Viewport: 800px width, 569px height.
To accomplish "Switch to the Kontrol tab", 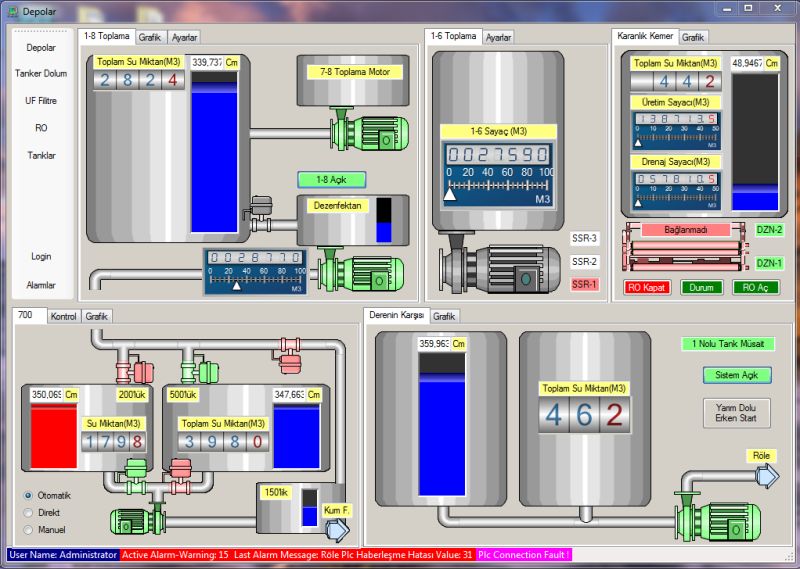I will coord(63,316).
